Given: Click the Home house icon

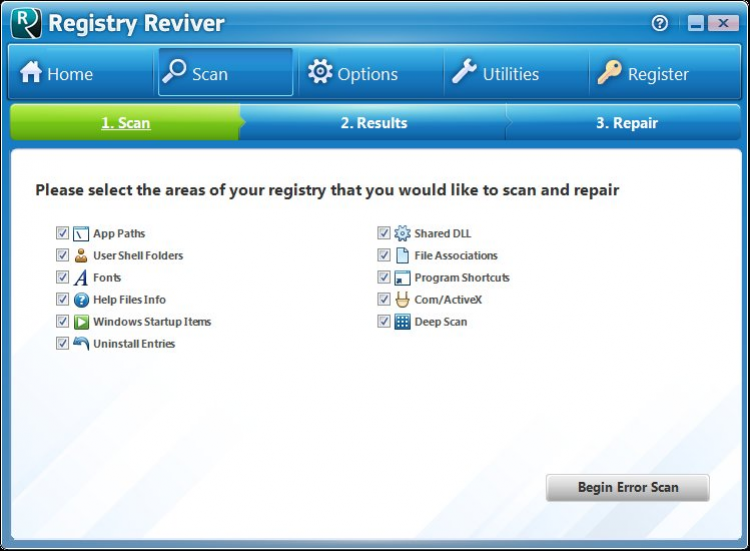Looking at the screenshot, I should [31, 72].
